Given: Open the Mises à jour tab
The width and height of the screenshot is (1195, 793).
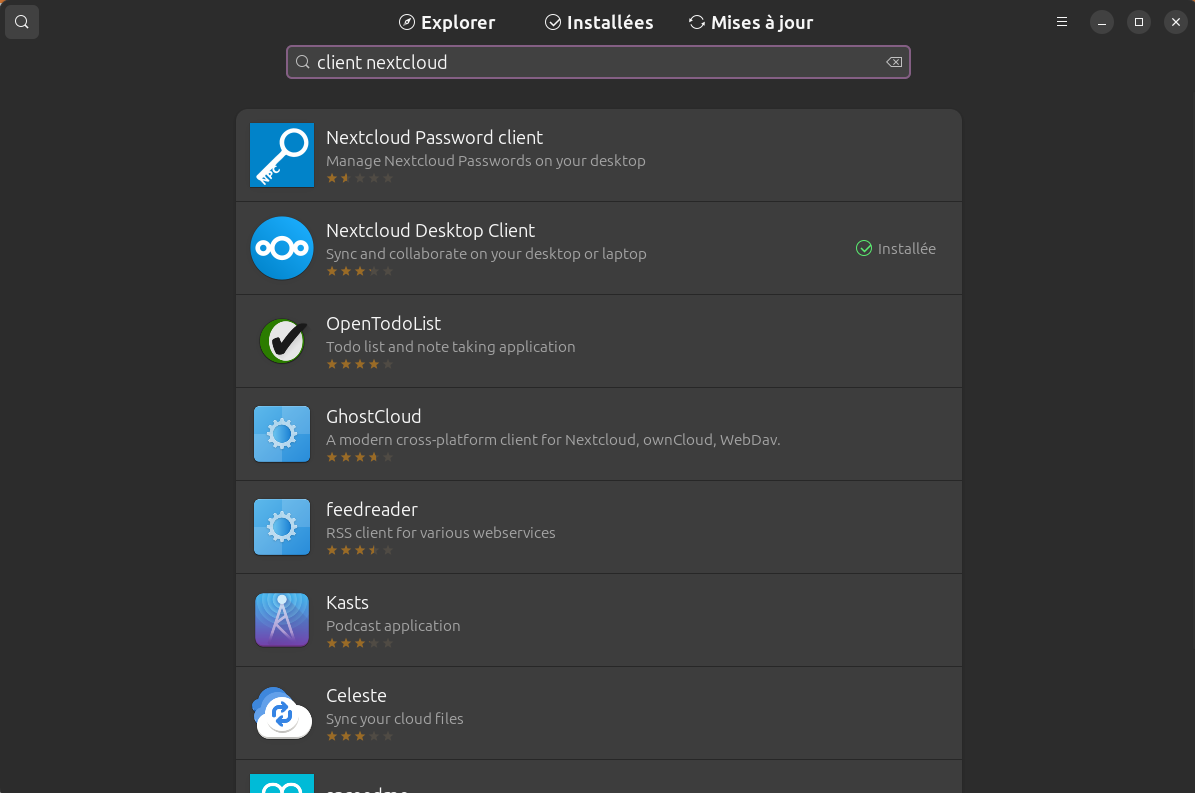Looking at the screenshot, I should tap(751, 23).
